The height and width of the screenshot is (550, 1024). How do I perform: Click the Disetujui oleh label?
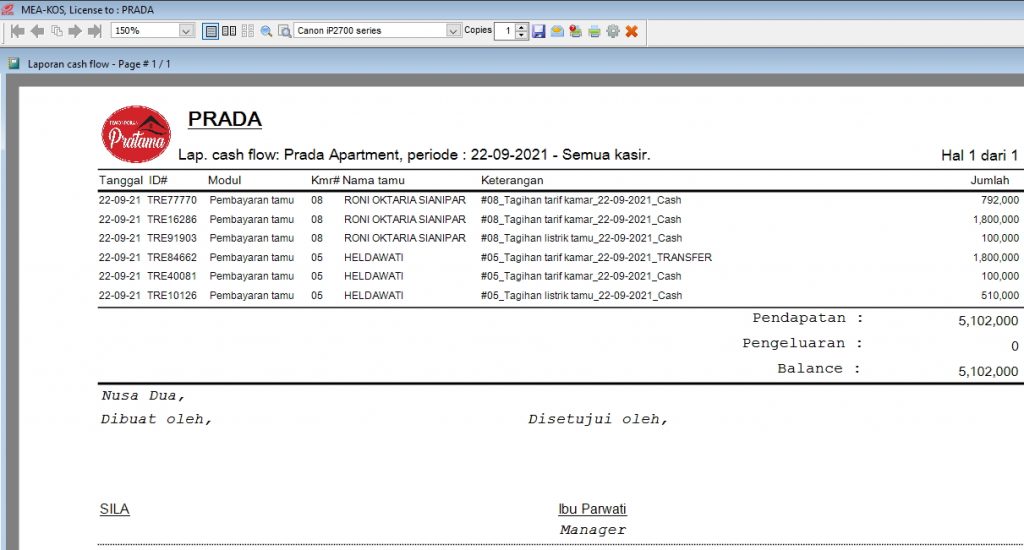[598, 419]
